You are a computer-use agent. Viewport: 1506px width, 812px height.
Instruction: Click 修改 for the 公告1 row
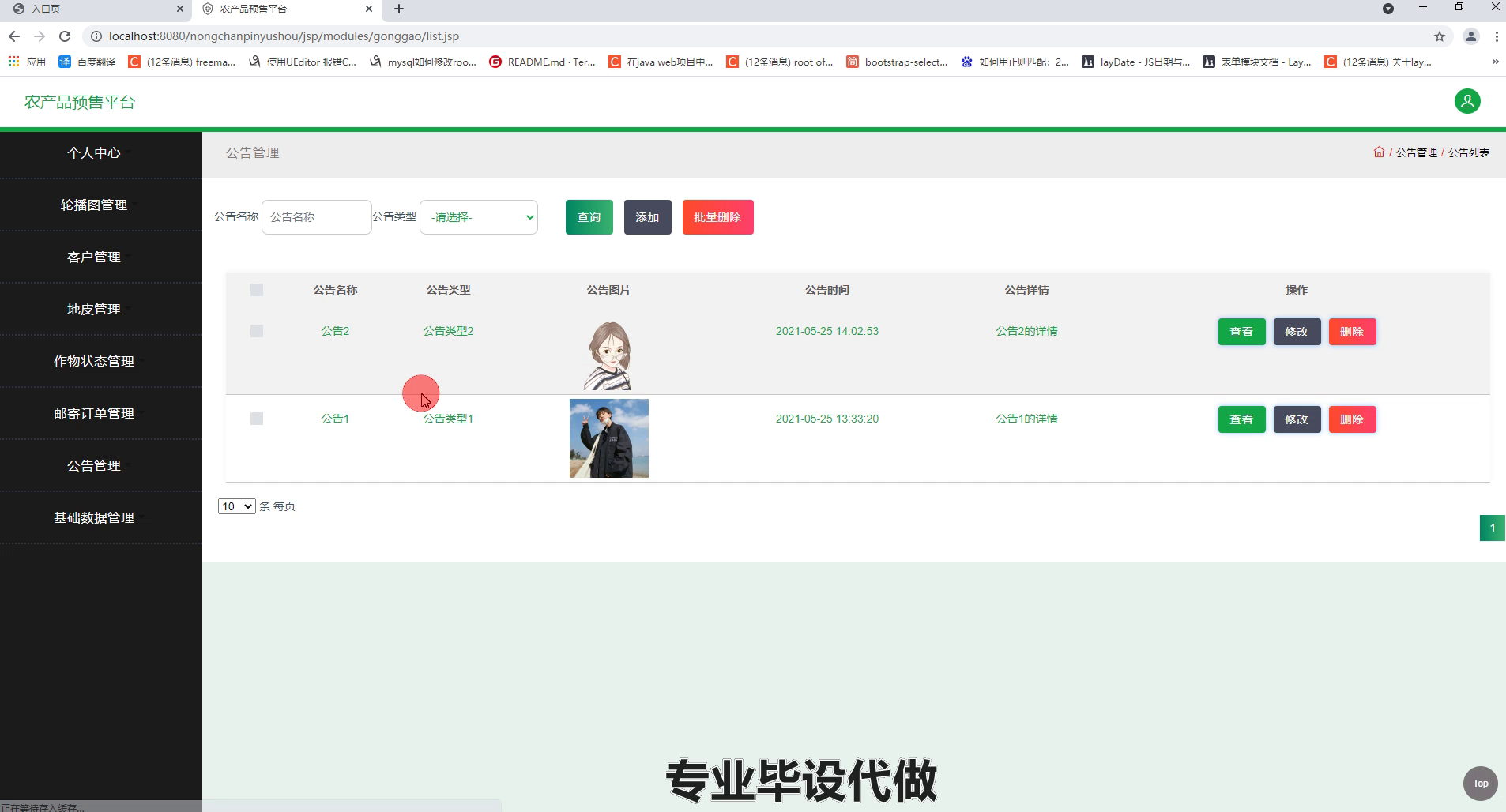[1297, 419]
